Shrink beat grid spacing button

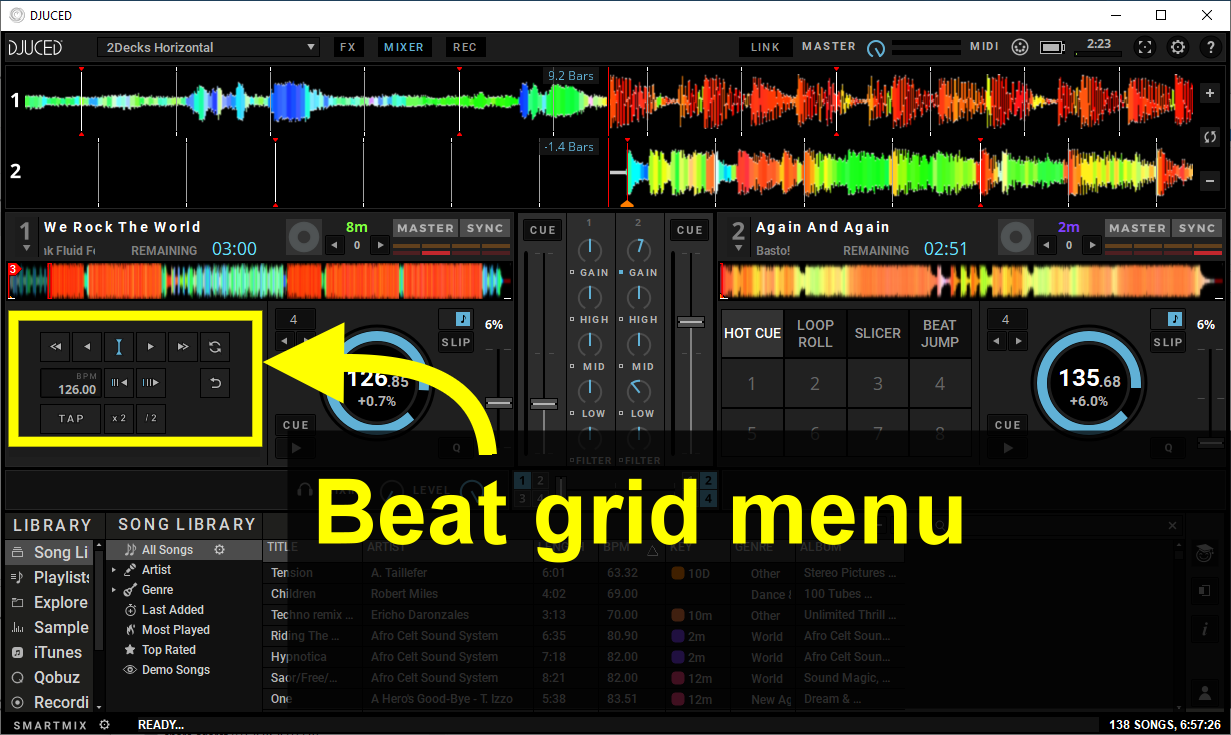tap(119, 382)
